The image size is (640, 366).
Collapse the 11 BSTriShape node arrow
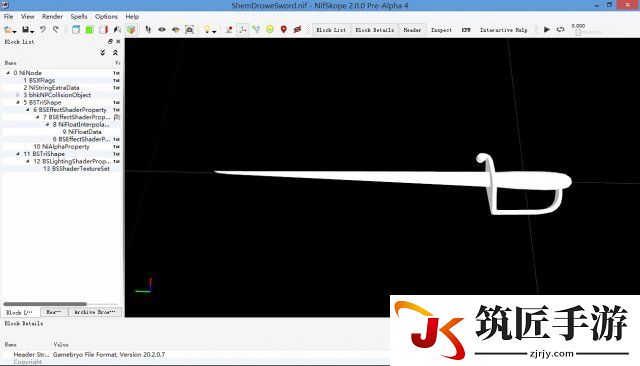point(18,154)
